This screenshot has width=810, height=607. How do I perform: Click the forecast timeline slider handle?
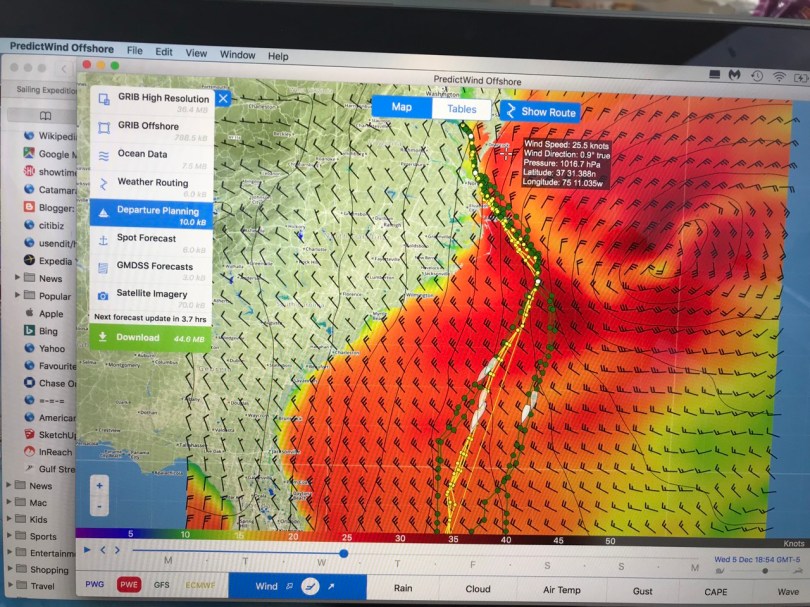[343, 552]
